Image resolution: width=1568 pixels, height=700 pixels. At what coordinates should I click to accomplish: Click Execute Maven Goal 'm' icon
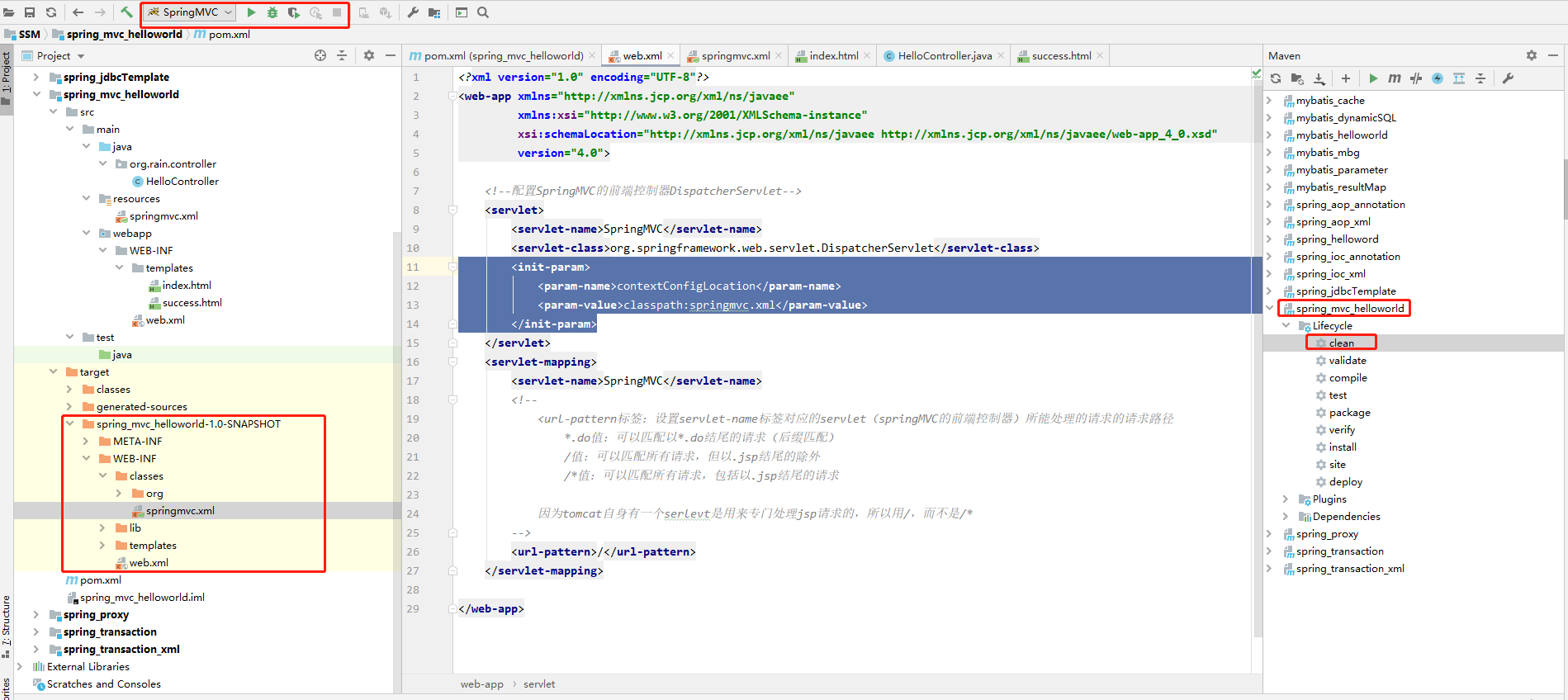click(1395, 78)
